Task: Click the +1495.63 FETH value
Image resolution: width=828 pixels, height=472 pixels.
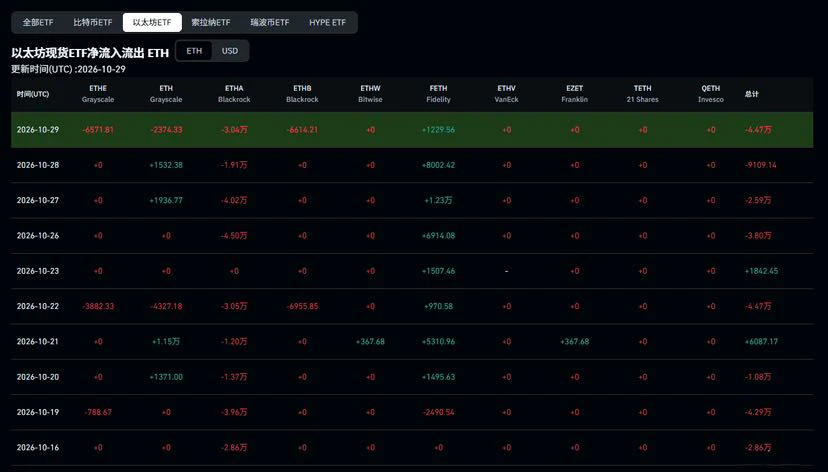Action: click(438, 377)
